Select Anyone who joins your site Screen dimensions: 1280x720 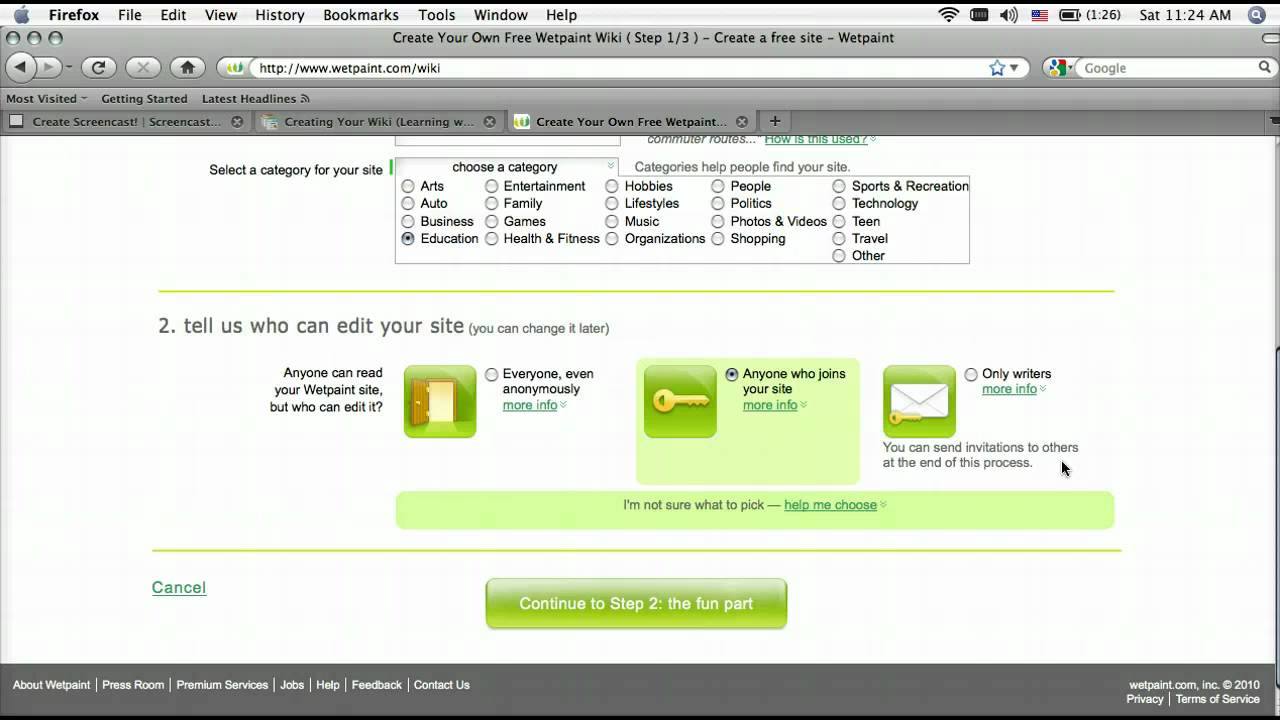[732, 374]
